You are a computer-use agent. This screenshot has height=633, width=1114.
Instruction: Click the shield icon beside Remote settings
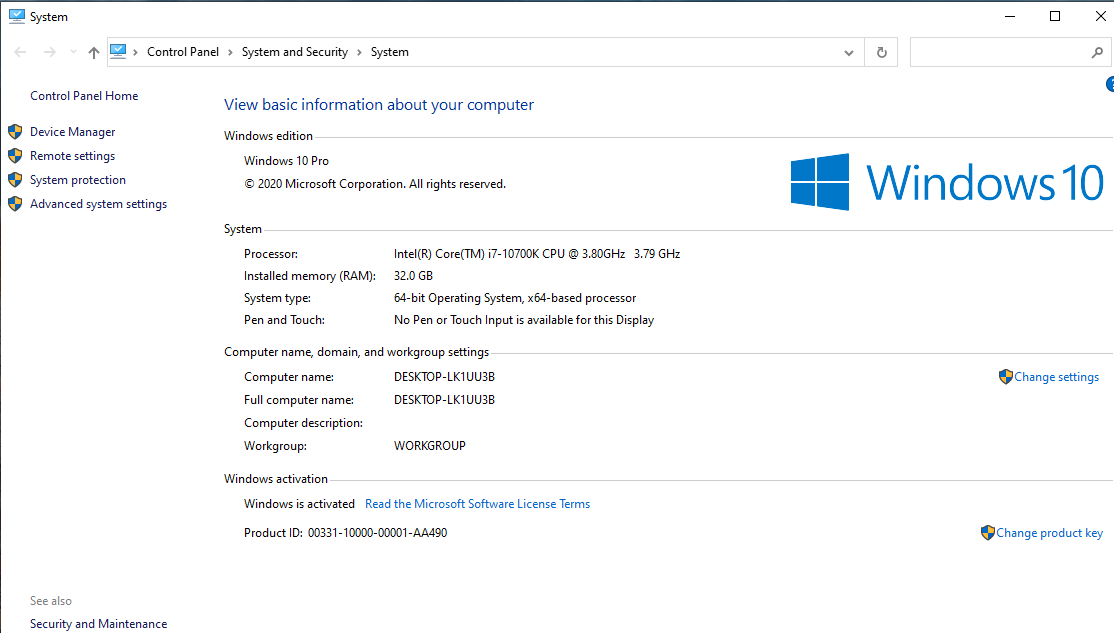(x=15, y=156)
